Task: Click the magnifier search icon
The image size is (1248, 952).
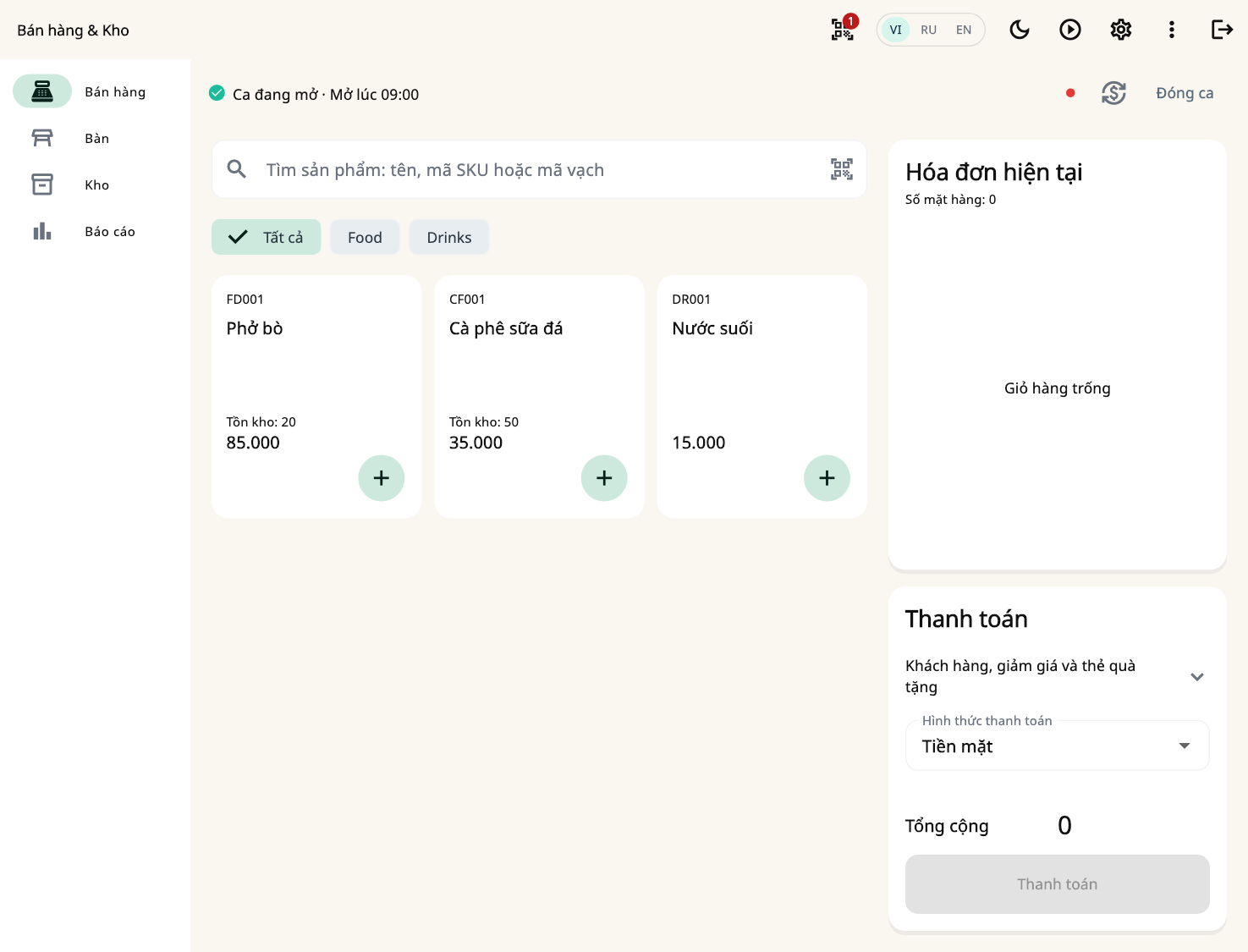Action: pos(237,169)
